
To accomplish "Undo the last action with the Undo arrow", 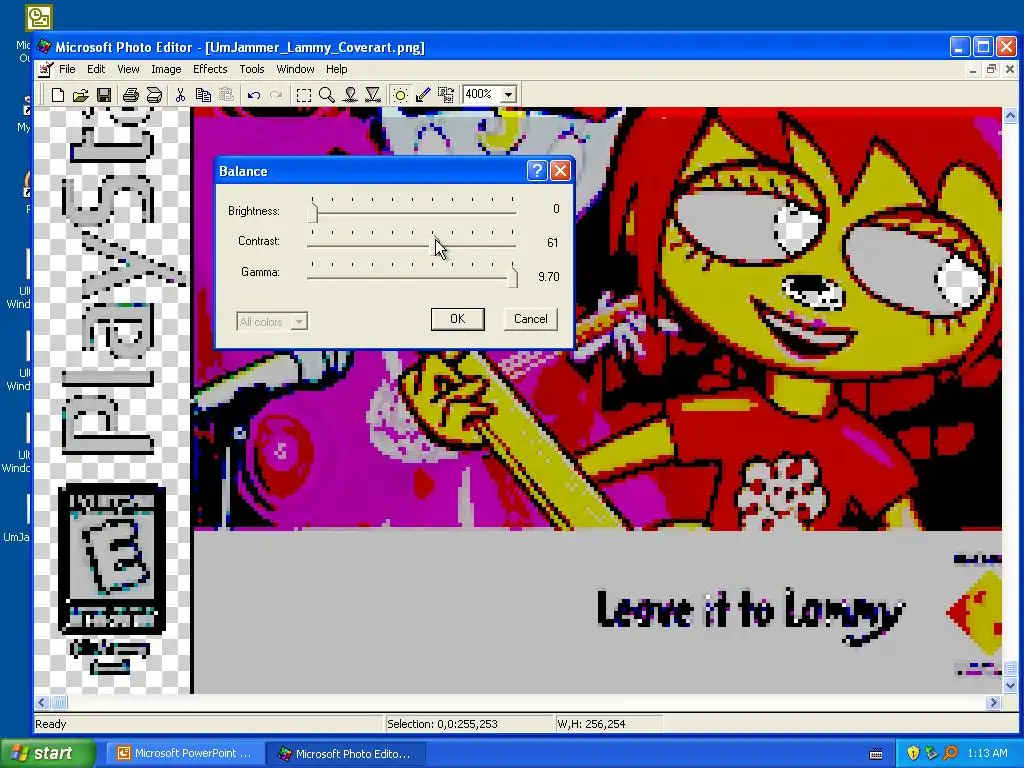I will click(x=254, y=95).
